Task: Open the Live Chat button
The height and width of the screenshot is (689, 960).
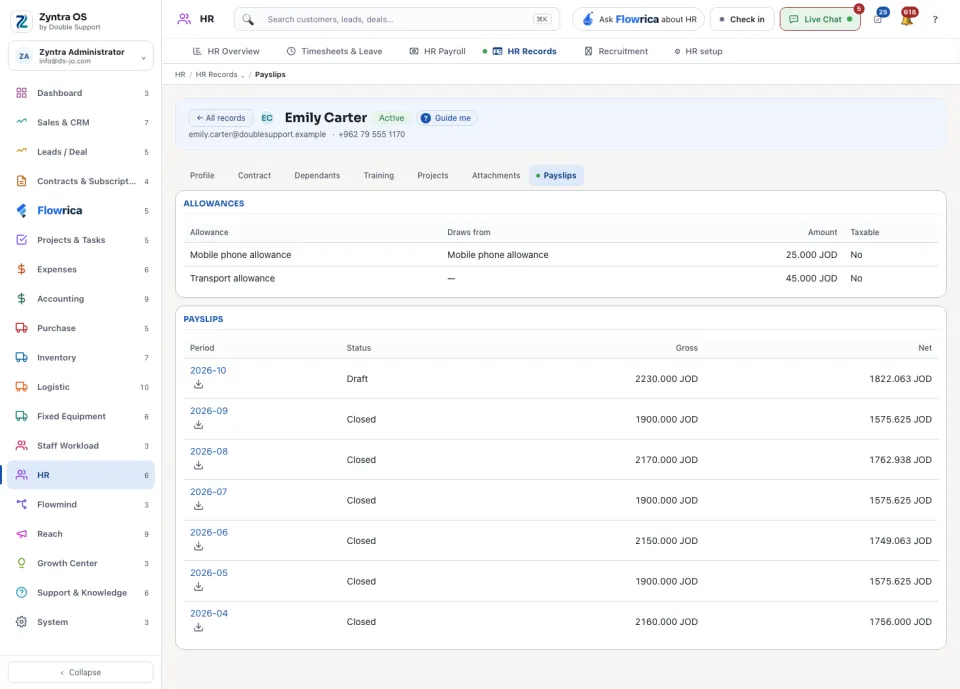Action: pyautogui.click(x=820, y=19)
